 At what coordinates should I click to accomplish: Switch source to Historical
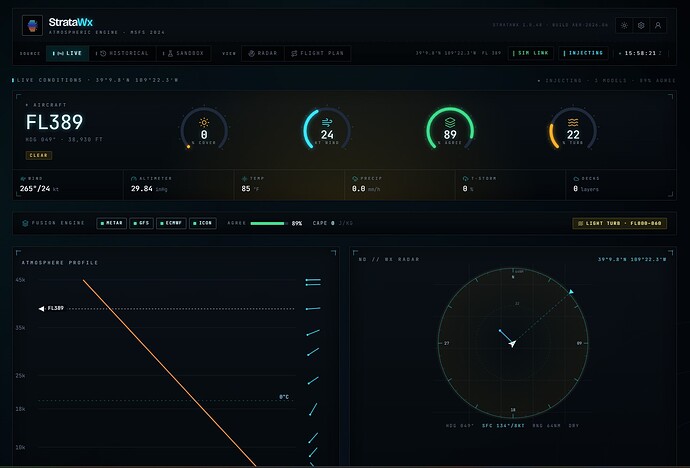[122, 53]
